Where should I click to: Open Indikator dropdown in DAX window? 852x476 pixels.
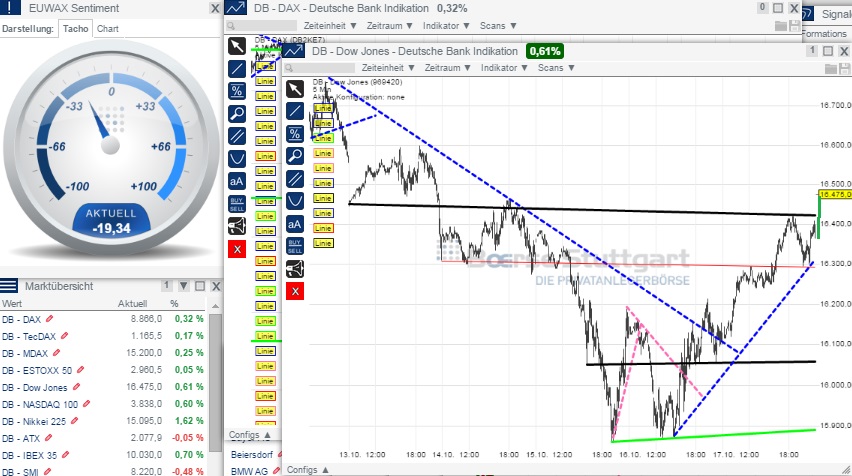(446, 26)
